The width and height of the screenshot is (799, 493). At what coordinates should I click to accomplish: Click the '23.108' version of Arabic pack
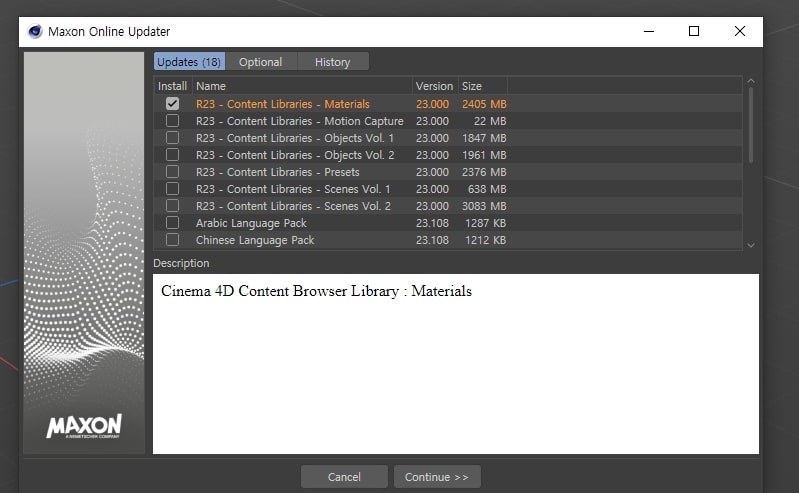pyautogui.click(x=432, y=223)
